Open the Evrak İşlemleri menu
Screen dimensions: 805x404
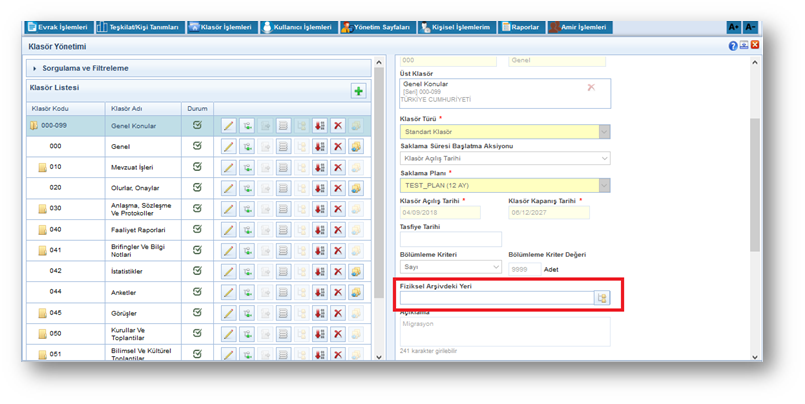[58, 27]
